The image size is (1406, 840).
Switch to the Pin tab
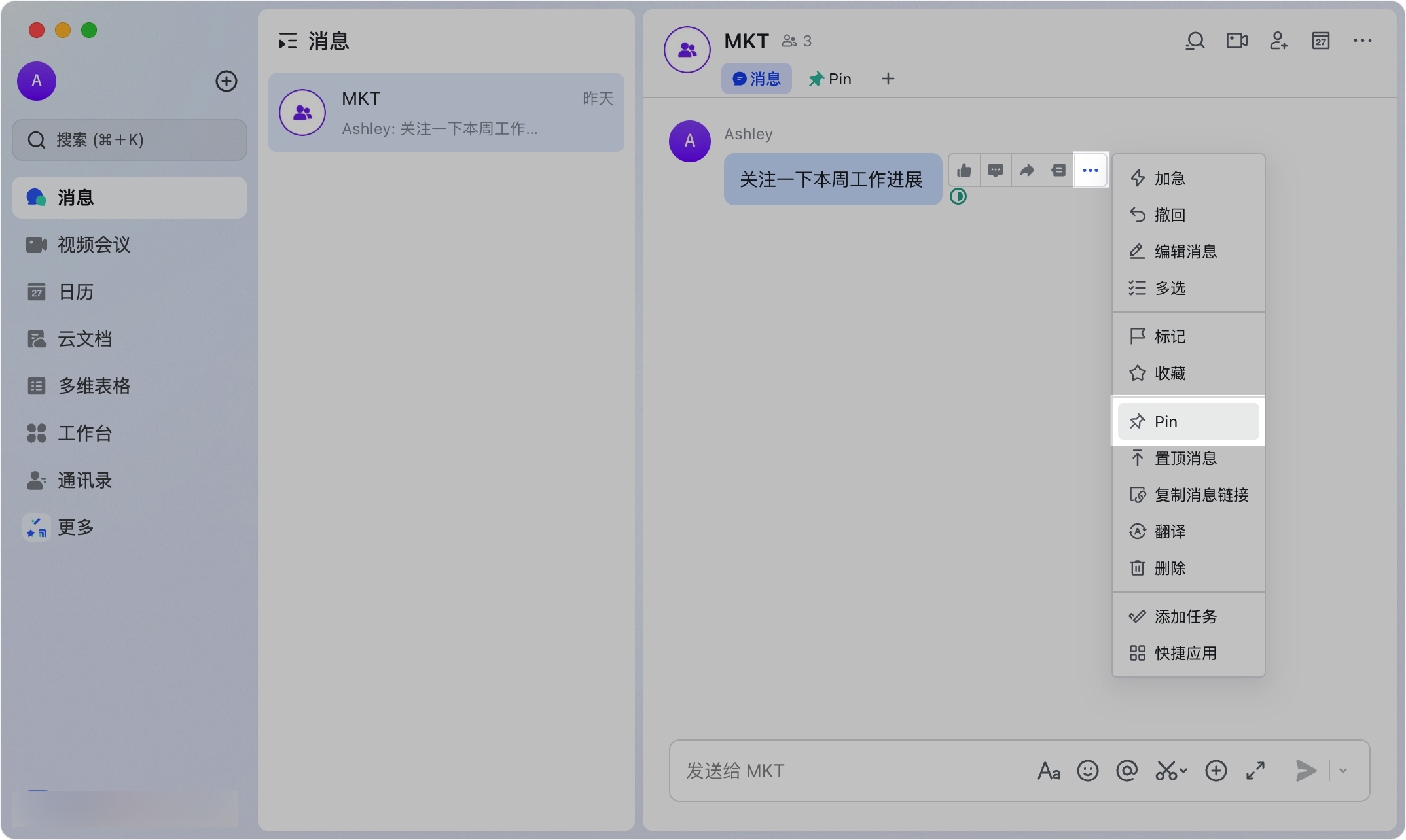point(830,79)
